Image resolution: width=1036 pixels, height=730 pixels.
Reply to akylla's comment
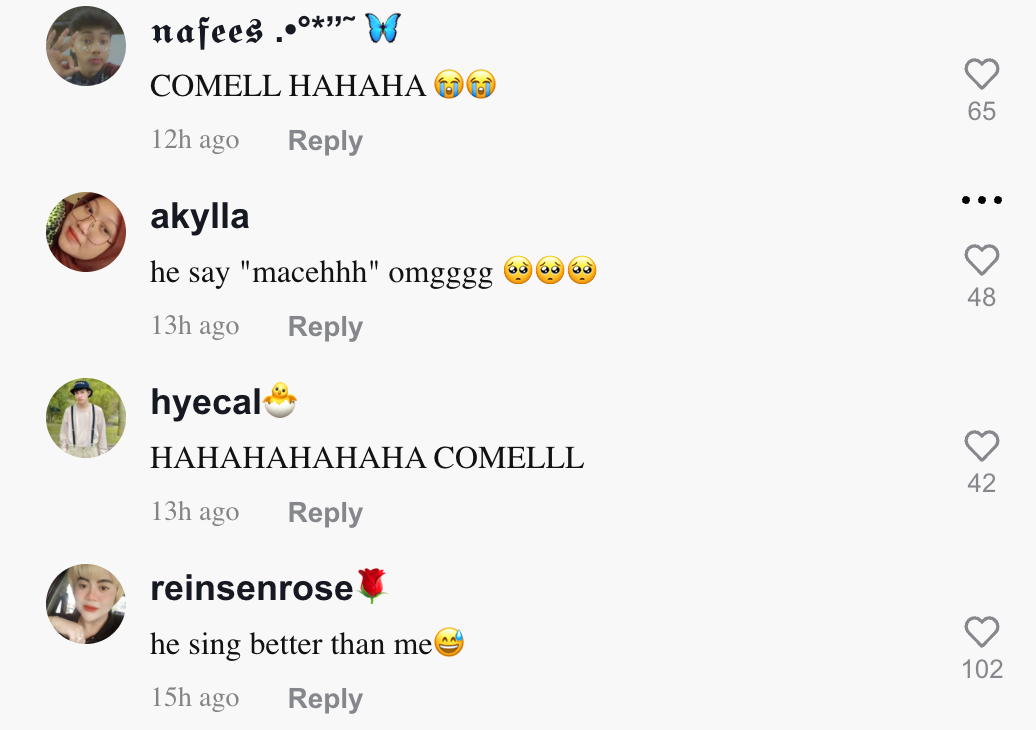point(325,327)
